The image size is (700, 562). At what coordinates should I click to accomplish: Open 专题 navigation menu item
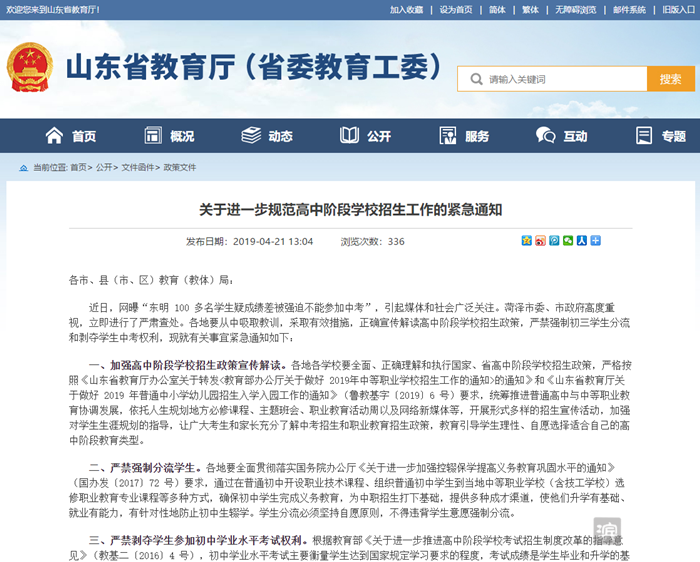674,136
